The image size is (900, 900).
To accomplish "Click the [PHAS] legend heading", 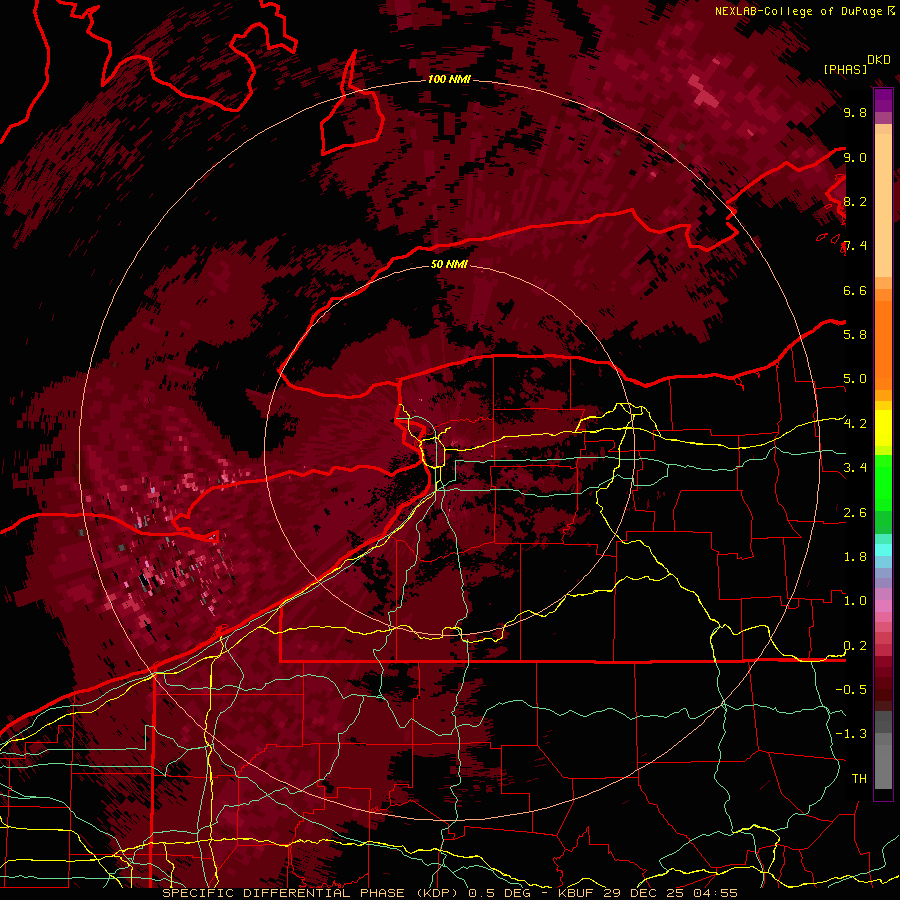I will coord(845,69).
